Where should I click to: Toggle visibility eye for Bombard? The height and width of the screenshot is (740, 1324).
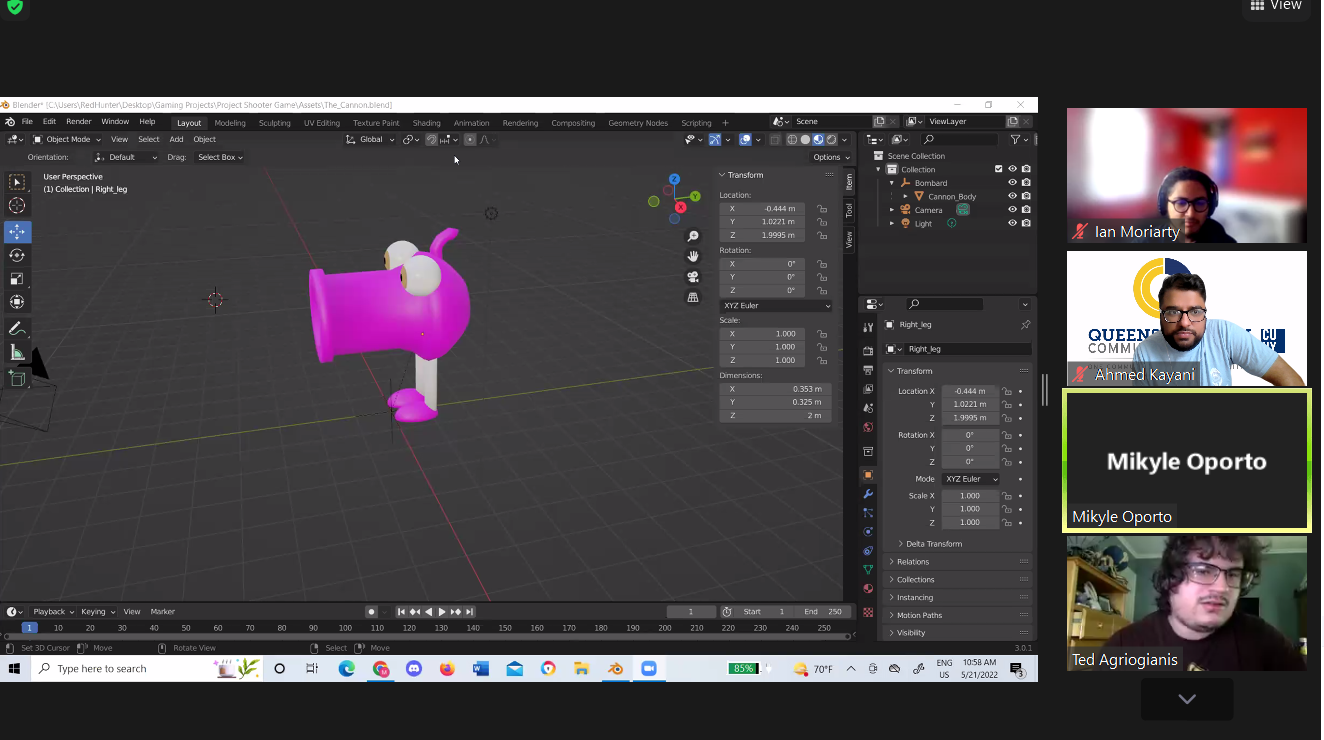point(1012,183)
